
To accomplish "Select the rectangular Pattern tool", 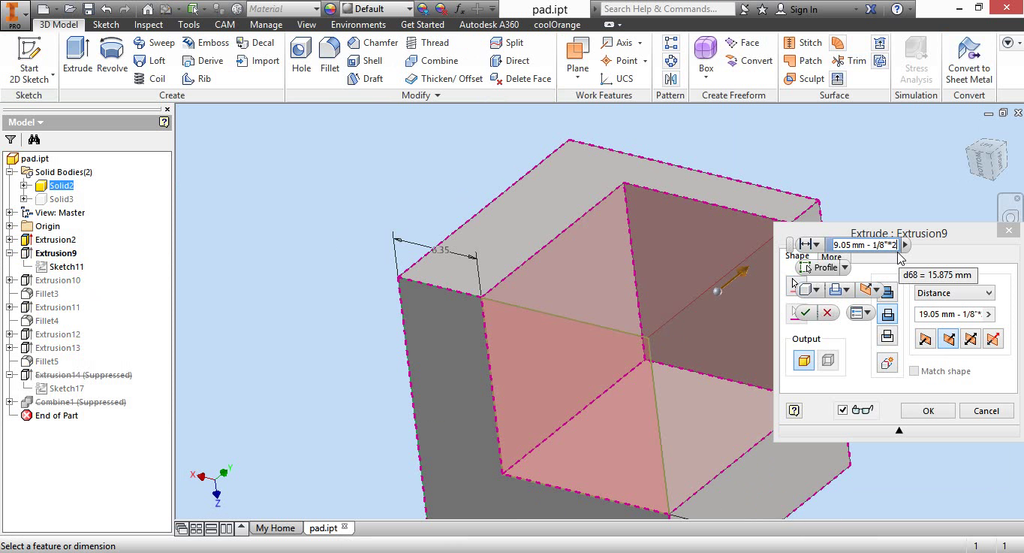I will coord(671,43).
